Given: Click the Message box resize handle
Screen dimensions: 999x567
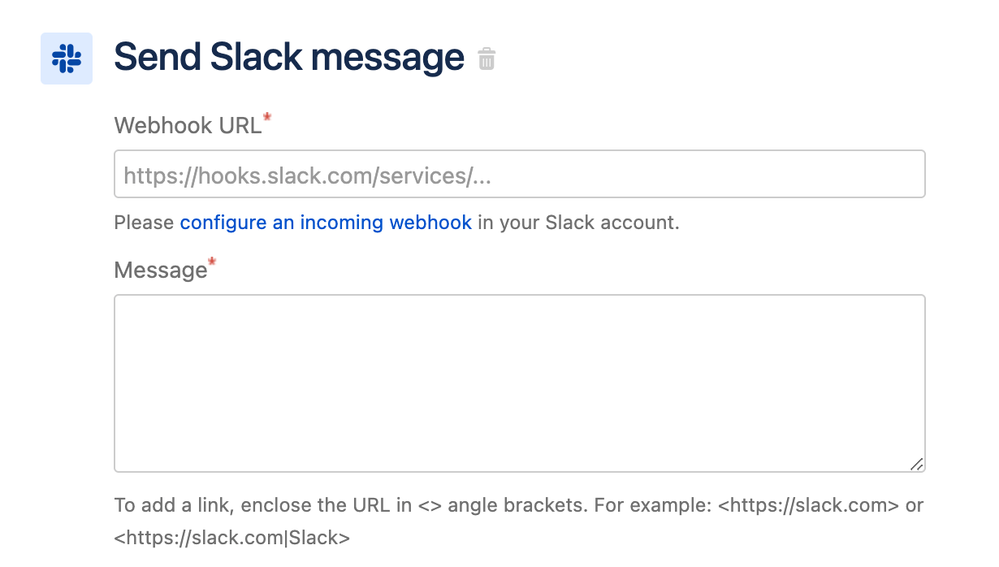Looking at the screenshot, I should pyautogui.click(x=916, y=464).
